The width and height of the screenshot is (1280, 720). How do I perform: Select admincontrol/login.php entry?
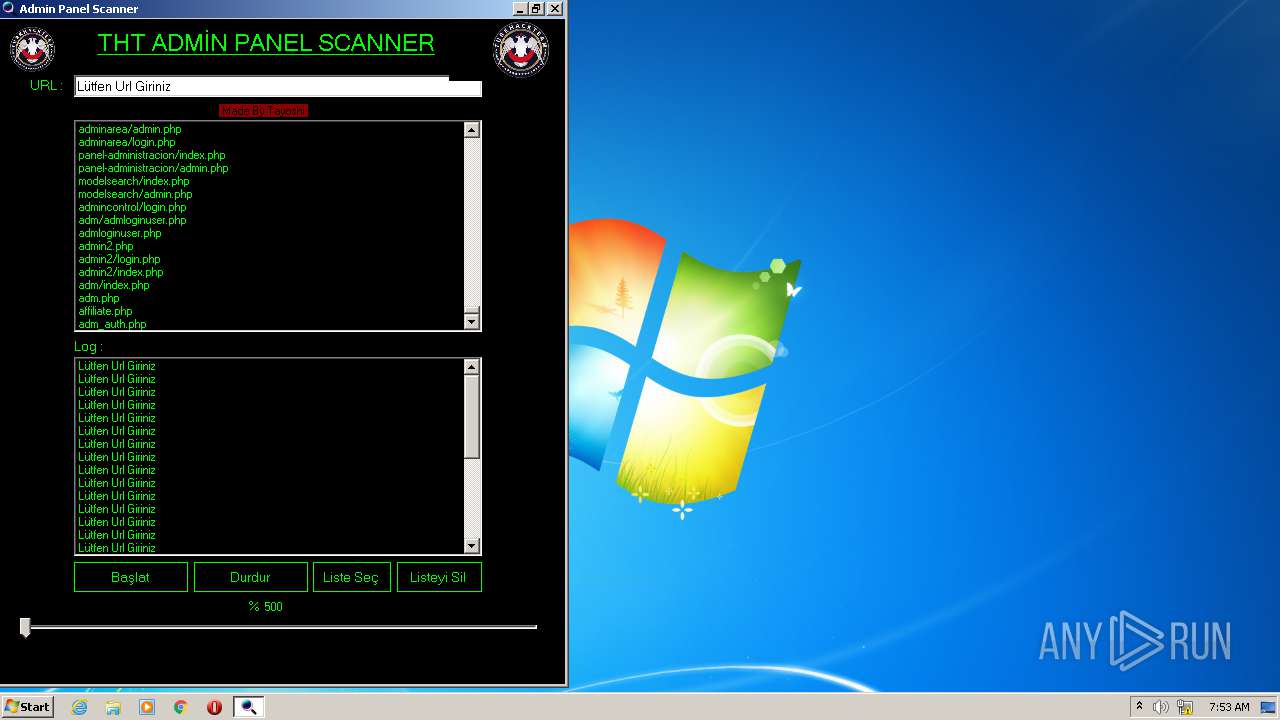(132, 207)
